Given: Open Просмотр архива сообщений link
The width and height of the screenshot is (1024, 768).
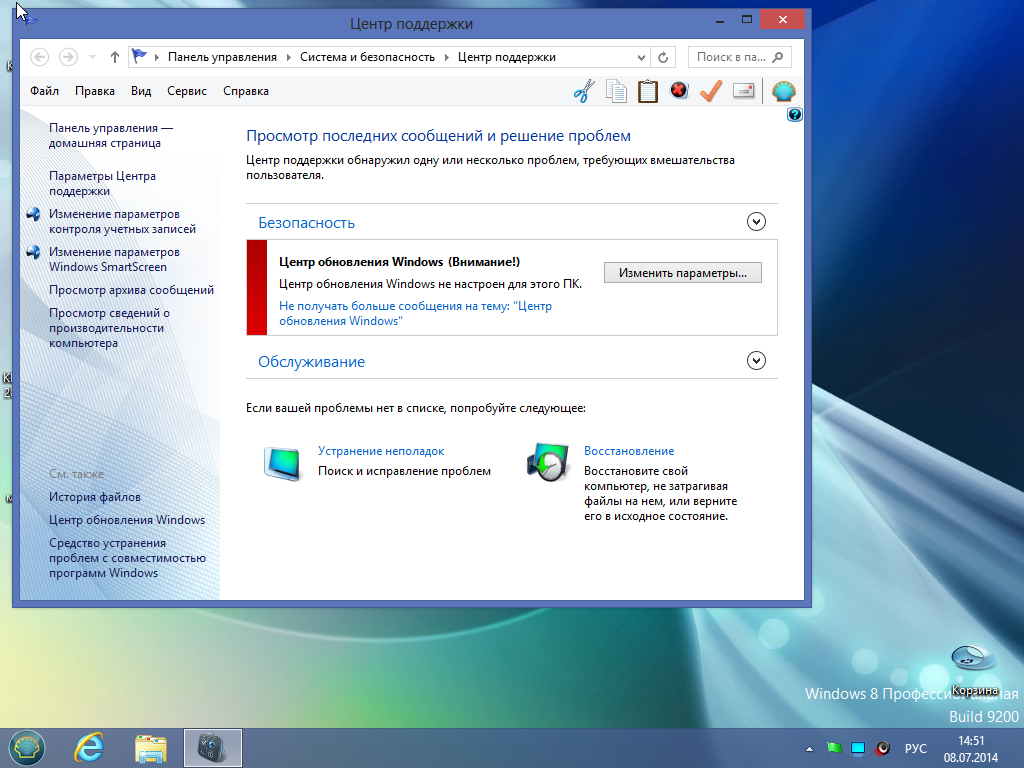Looking at the screenshot, I should pyautogui.click(x=131, y=290).
